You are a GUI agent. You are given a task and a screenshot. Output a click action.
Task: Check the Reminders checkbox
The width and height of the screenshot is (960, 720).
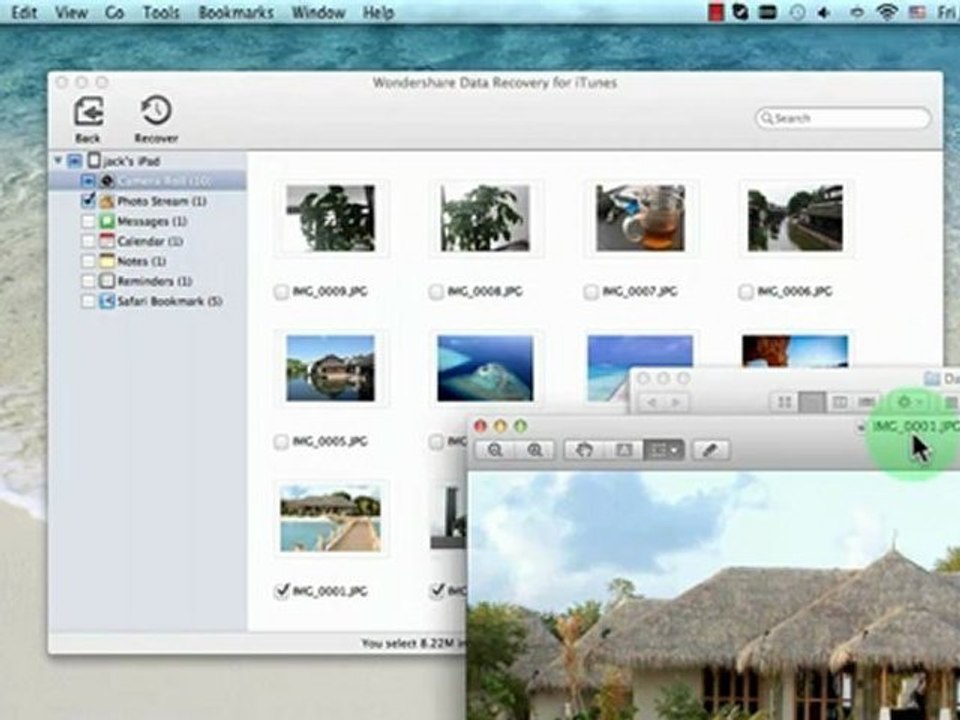pyautogui.click(x=88, y=281)
